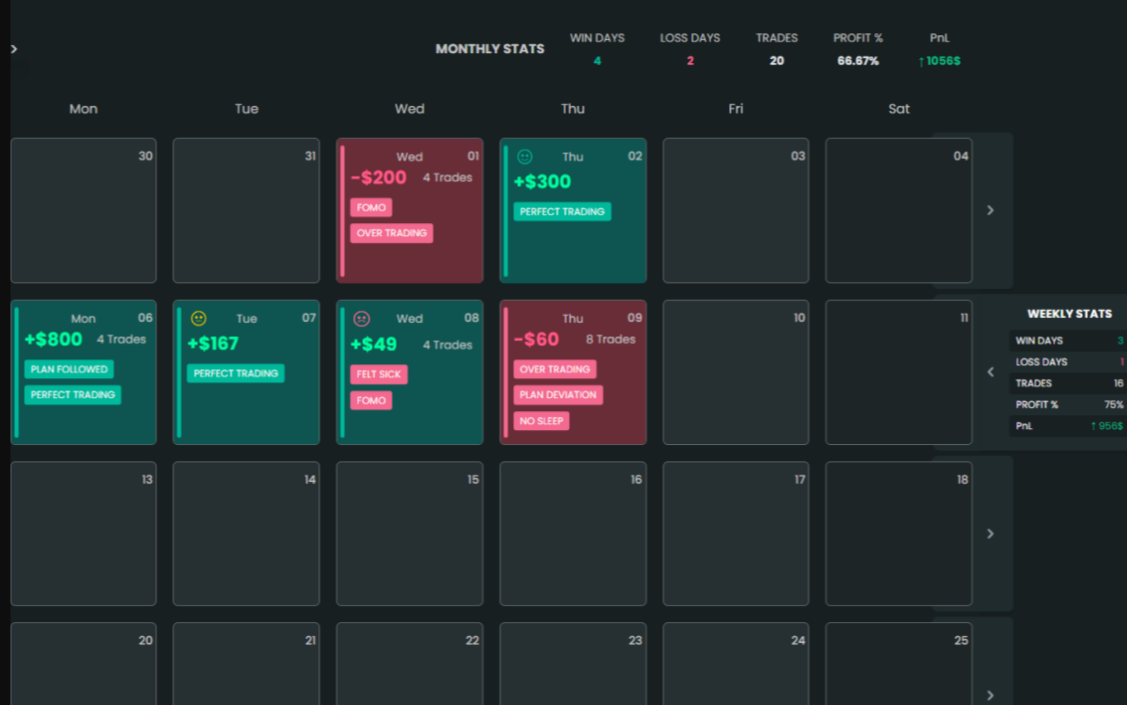Click the weekly PnL row
This screenshot has height=705, width=1127.
[1068, 426]
